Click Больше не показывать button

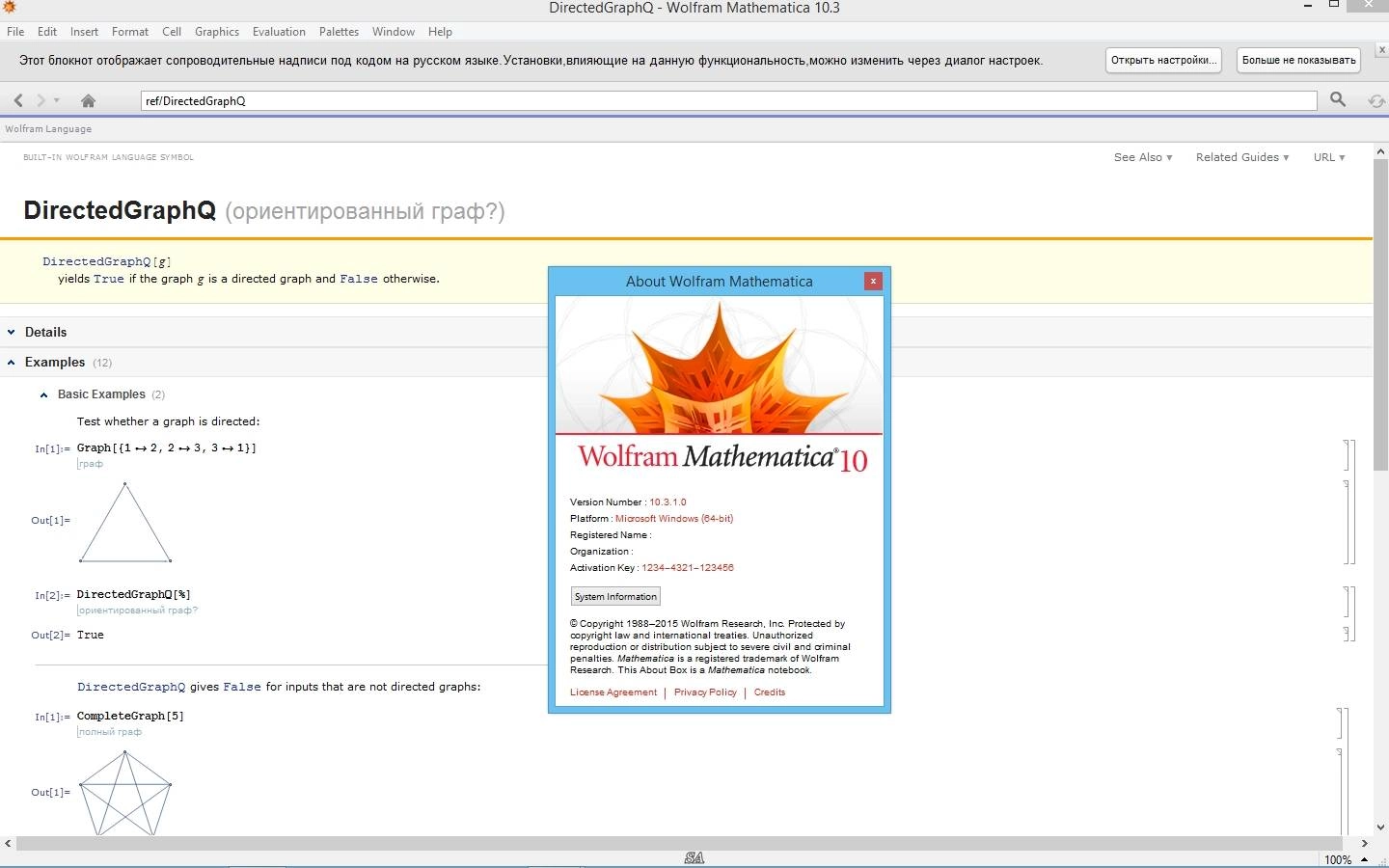(1298, 60)
